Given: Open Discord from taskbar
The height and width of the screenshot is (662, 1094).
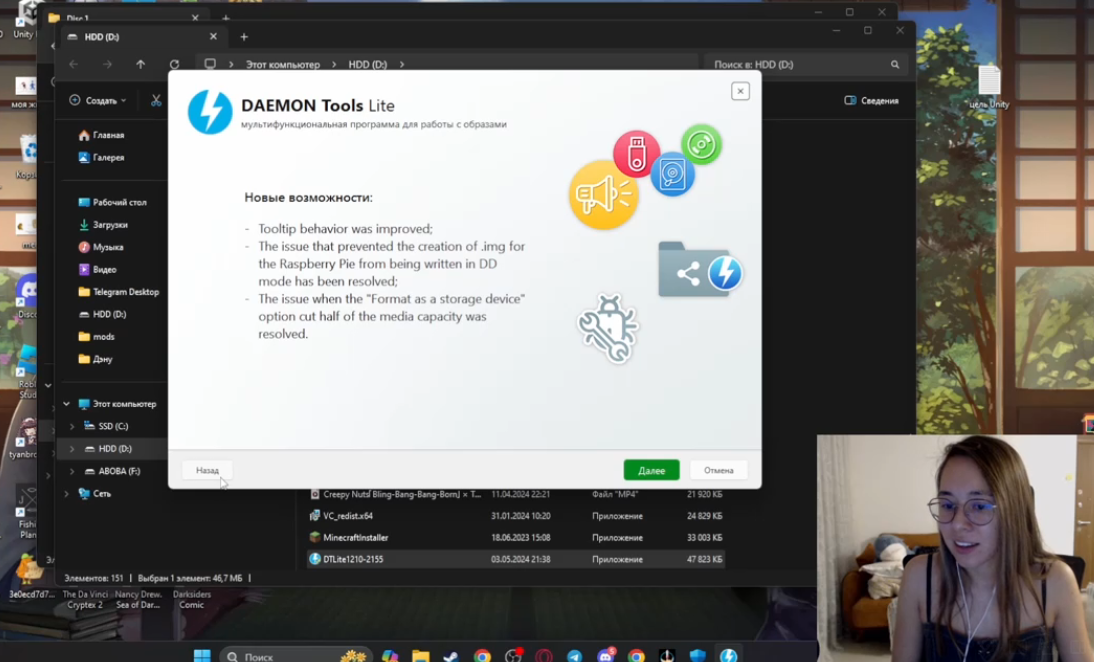Looking at the screenshot, I should coord(605,656).
